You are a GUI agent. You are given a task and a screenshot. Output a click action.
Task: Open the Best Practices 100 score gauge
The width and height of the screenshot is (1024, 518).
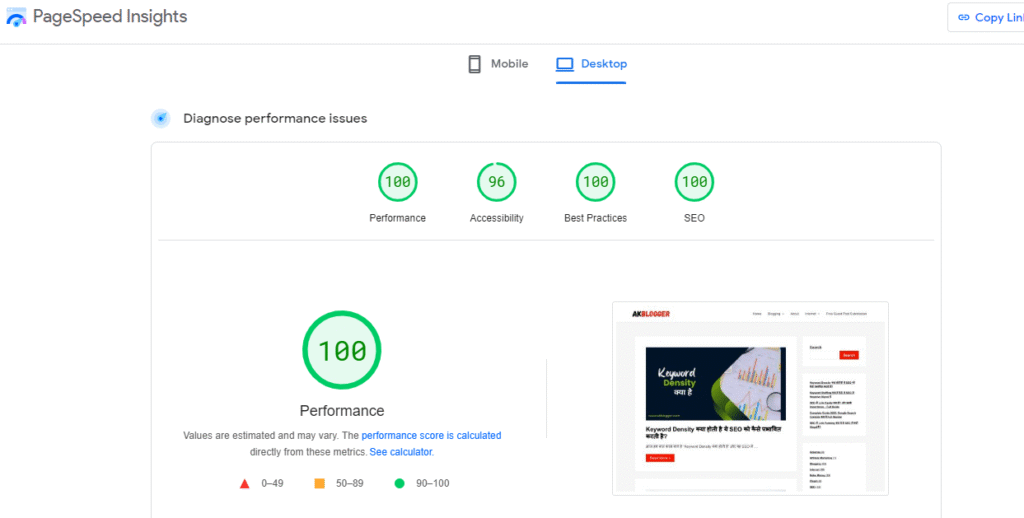pos(596,182)
